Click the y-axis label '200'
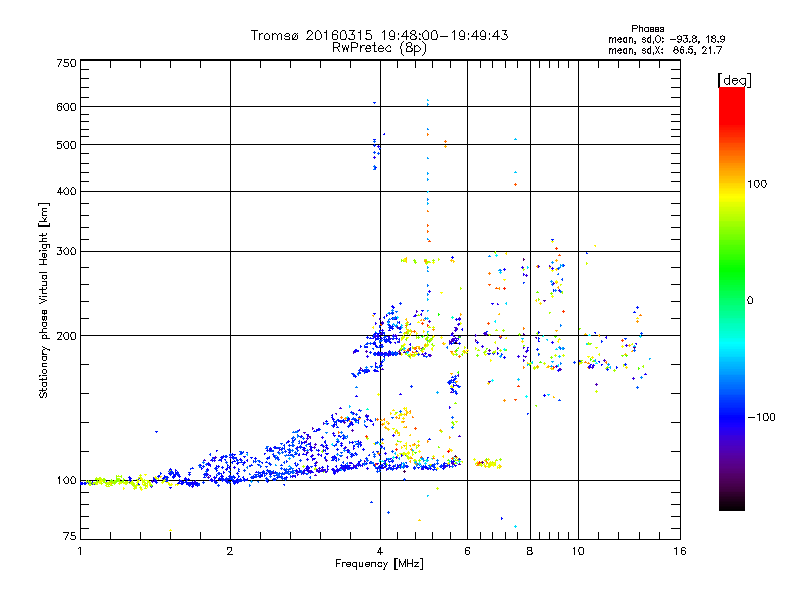 pos(66,336)
